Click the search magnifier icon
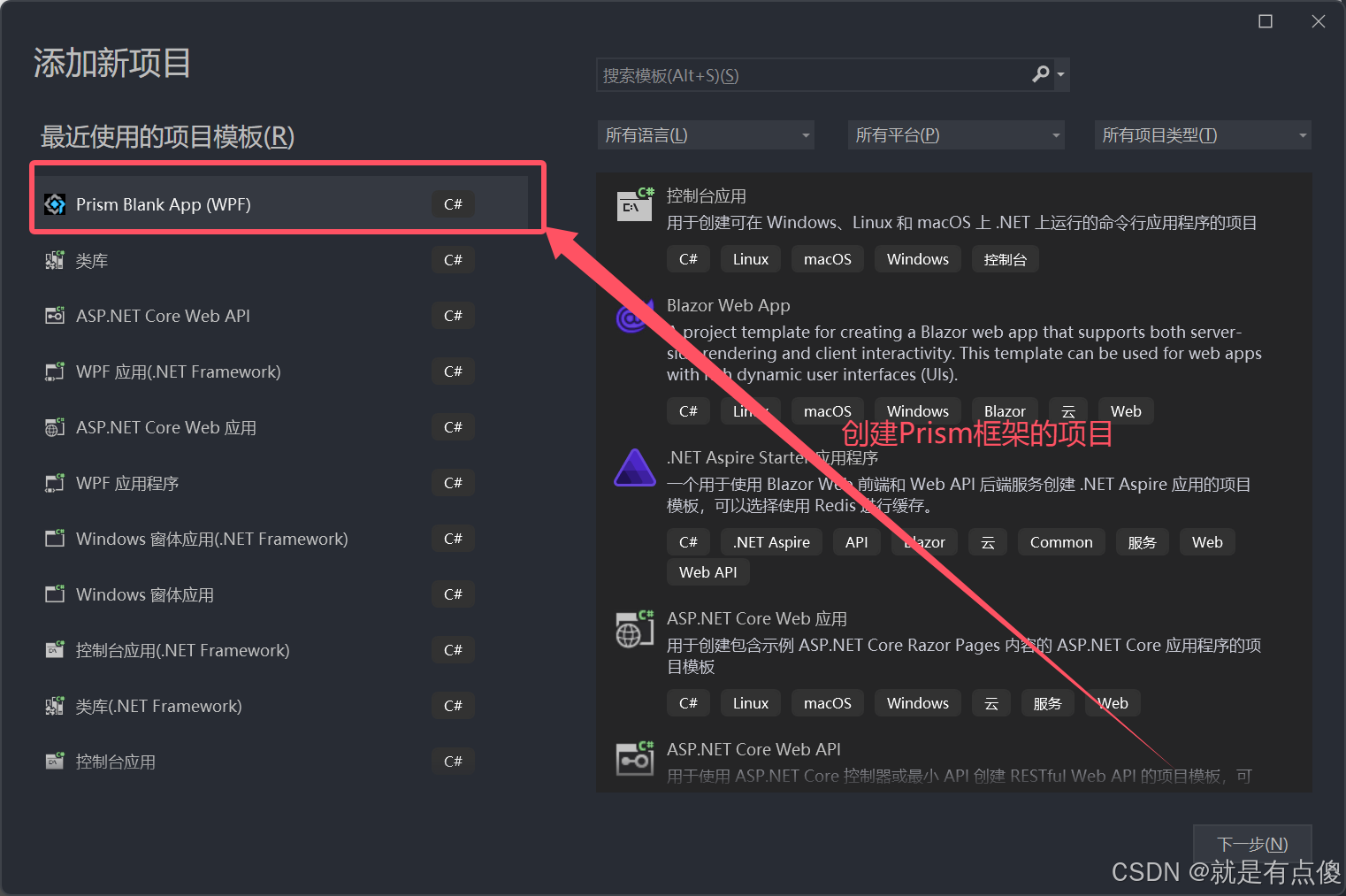 1041,74
